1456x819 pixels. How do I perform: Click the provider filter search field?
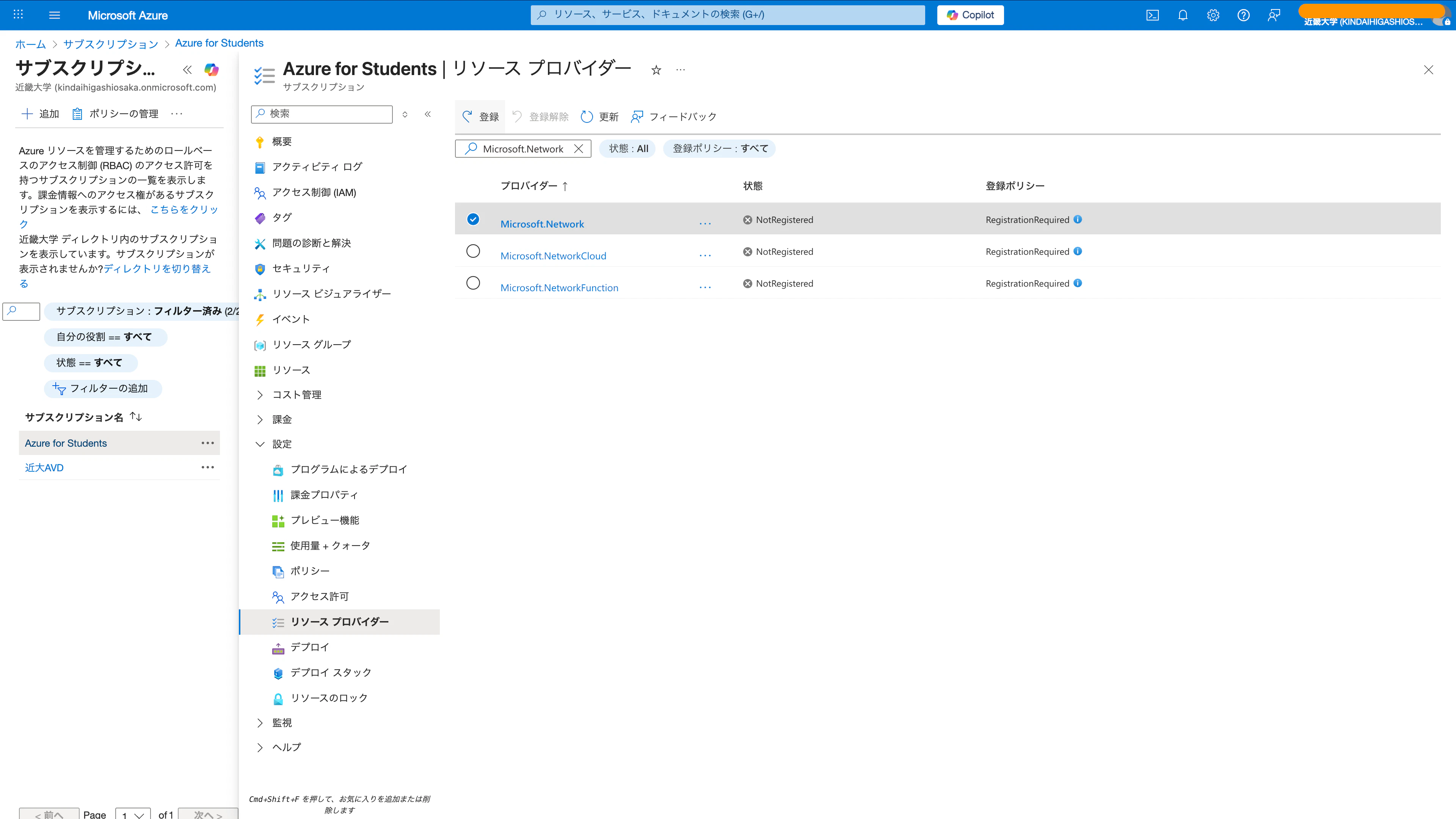point(522,149)
